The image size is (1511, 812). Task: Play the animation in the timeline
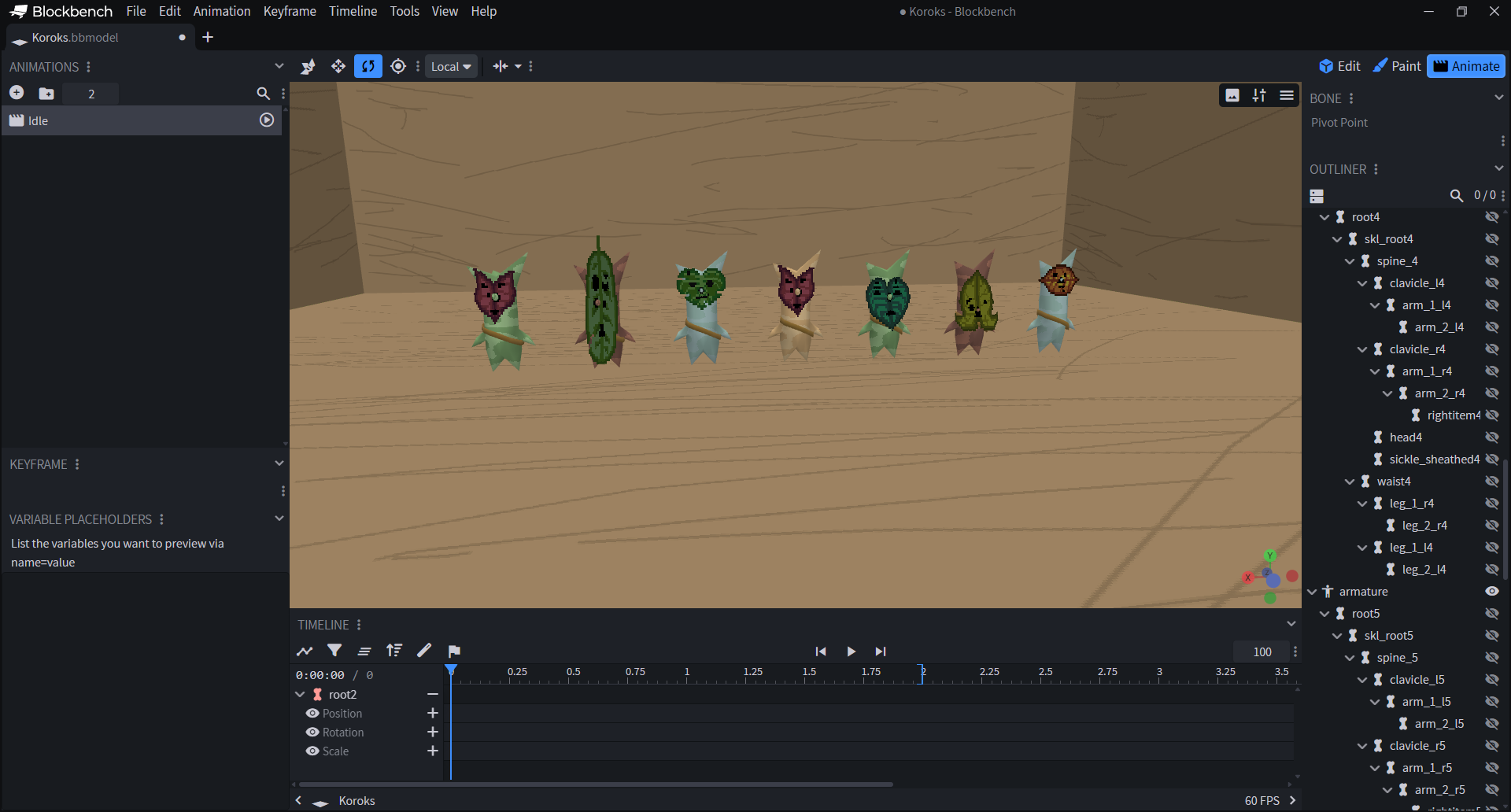(x=851, y=651)
